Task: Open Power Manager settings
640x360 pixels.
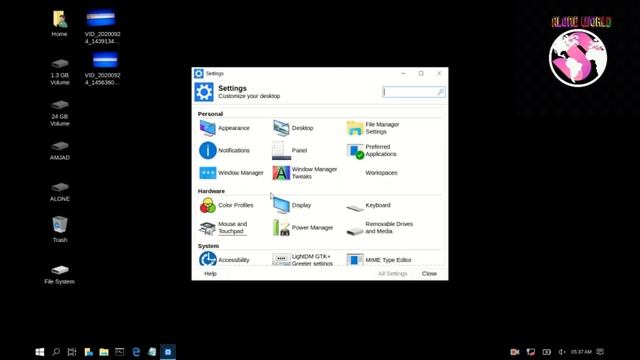Action: [303, 228]
